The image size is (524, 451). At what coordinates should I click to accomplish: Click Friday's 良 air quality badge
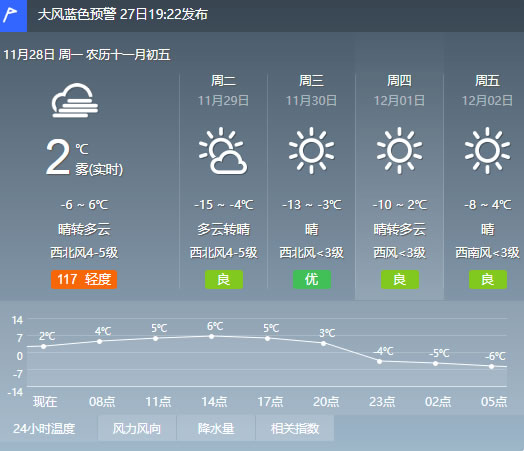pyautogui.click(x=488, y=279)
